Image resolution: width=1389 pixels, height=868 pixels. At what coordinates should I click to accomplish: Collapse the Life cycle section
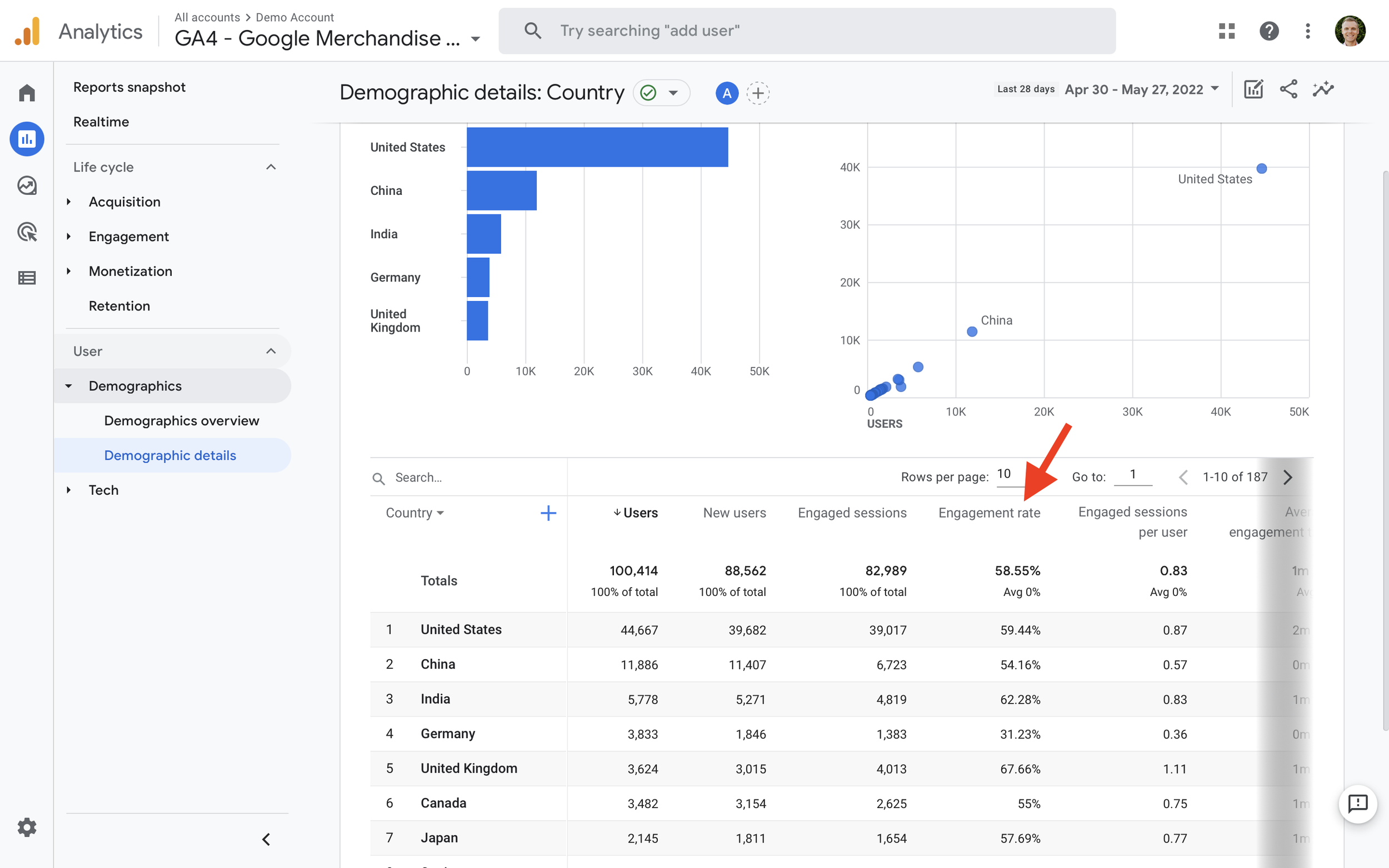[x=271, y=167]
